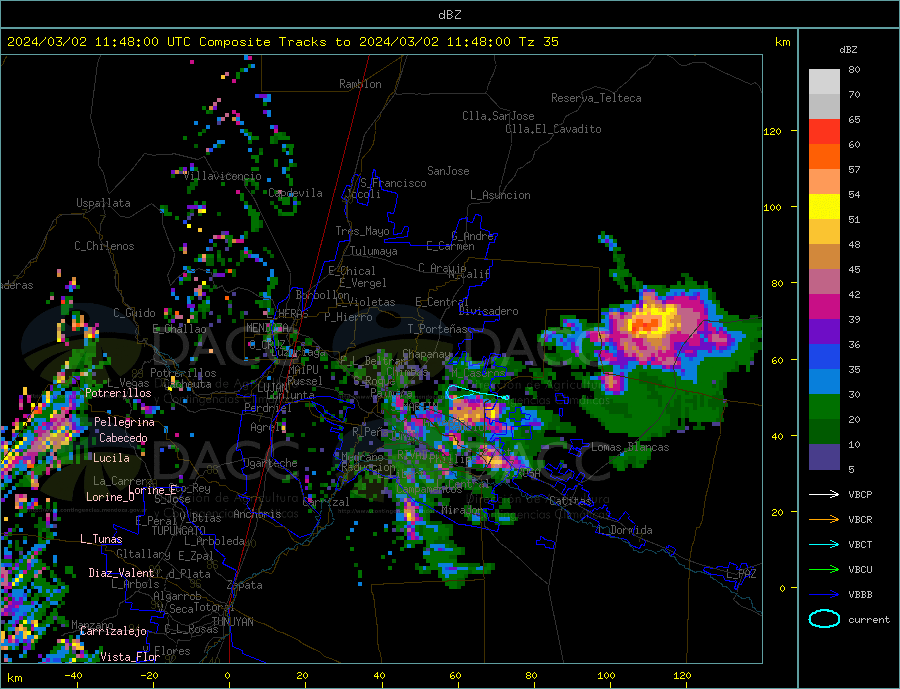Screen dimensions: 900x689
Task: Pick the 57 dBZ dark orange swatch
Action: (824, 157)
